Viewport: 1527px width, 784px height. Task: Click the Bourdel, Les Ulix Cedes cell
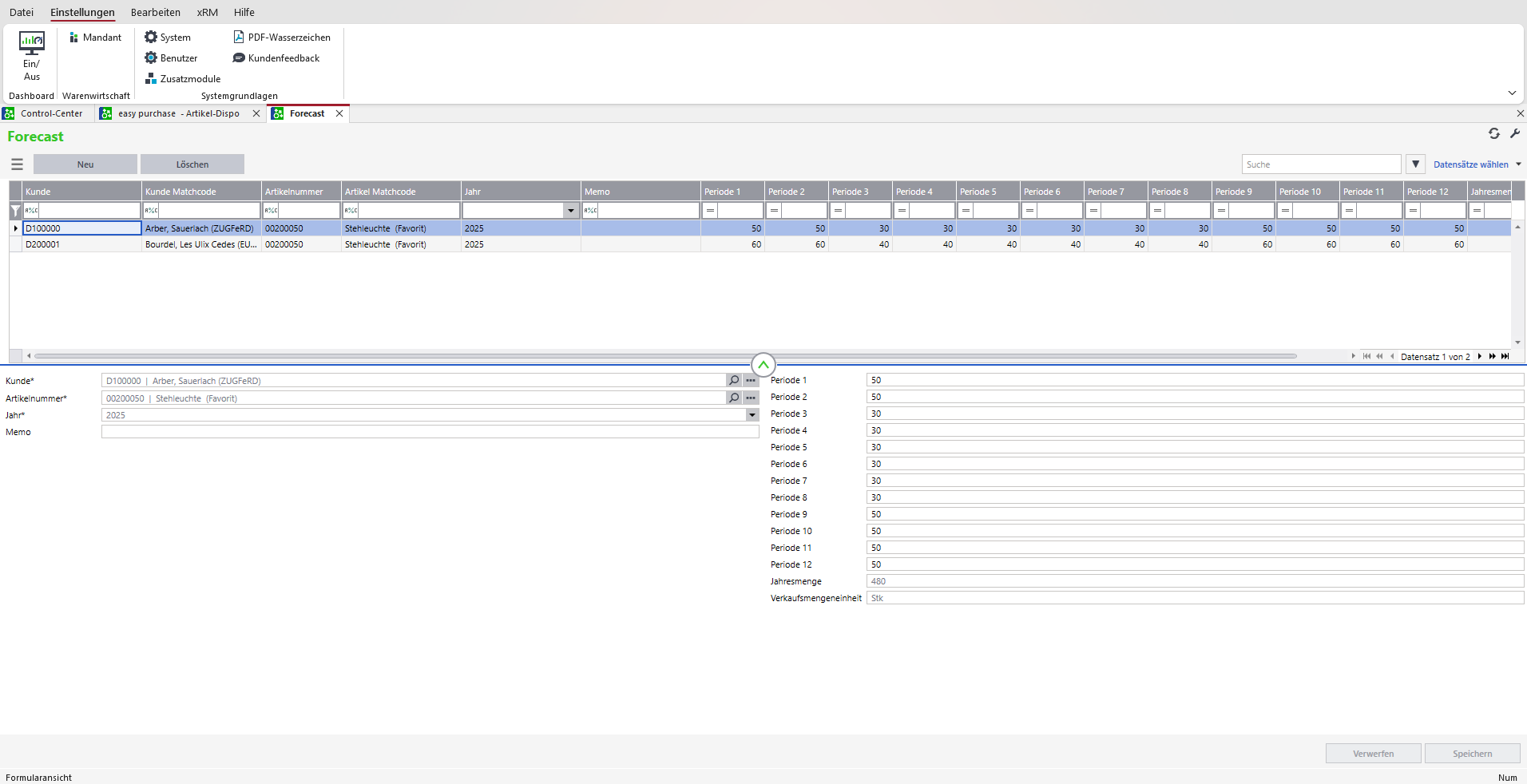(202, 244)
